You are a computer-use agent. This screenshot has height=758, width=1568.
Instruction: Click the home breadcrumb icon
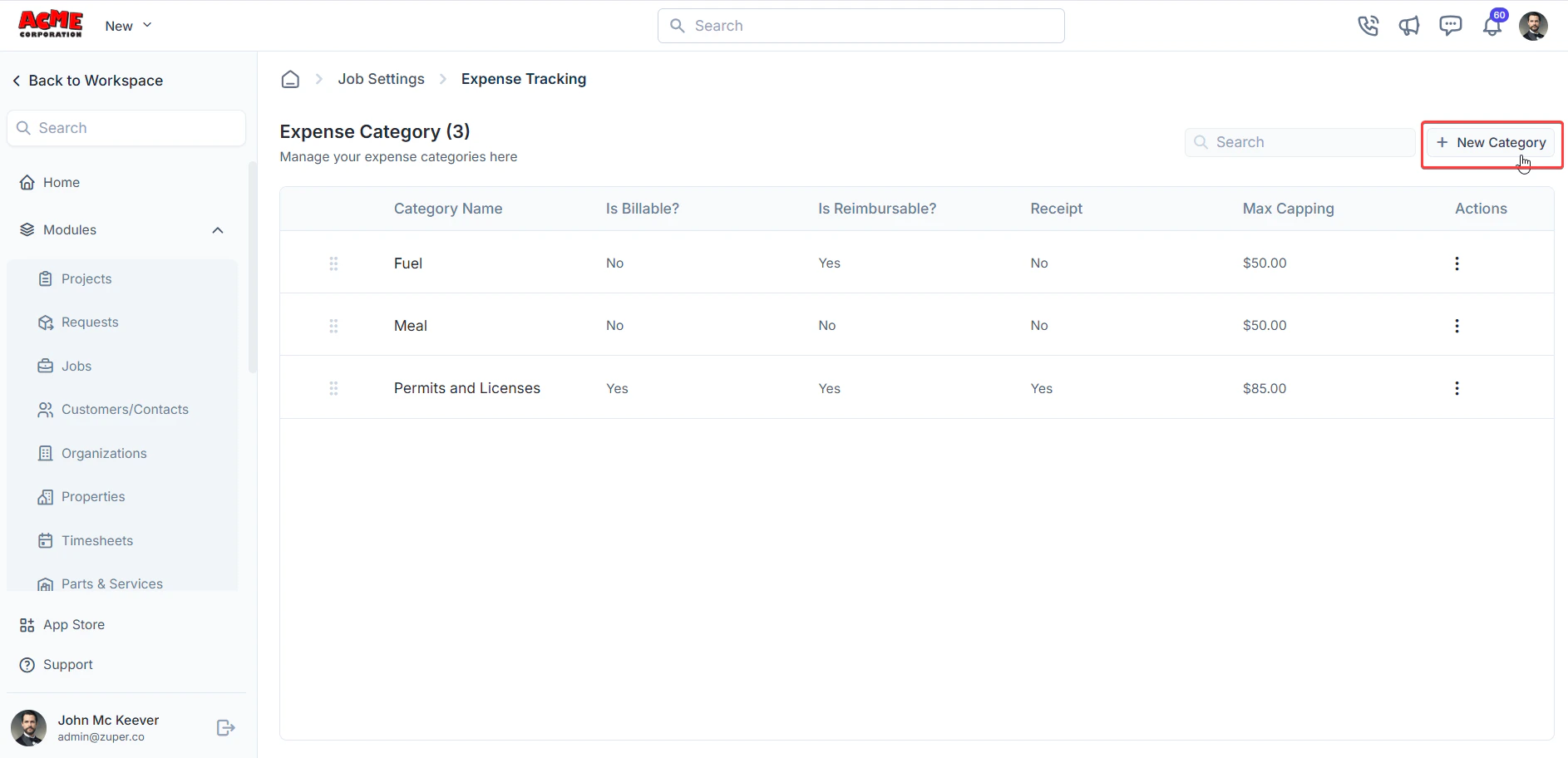[290, 79]
